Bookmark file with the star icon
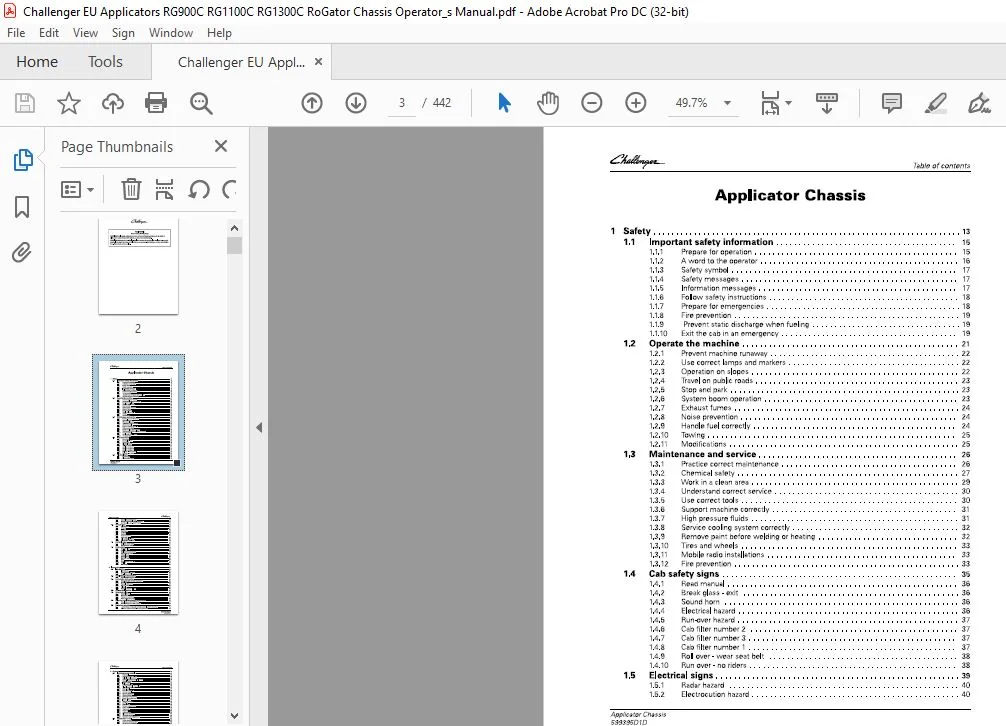1006x726 pixels. click(x=69, y=103)
